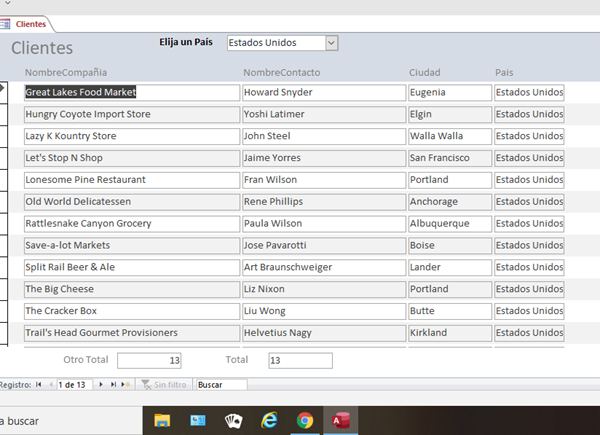Click the city cell San Francisco
The width and height of the screenshot is (600, 435).
pyautogui.click(x=450, y=158)
